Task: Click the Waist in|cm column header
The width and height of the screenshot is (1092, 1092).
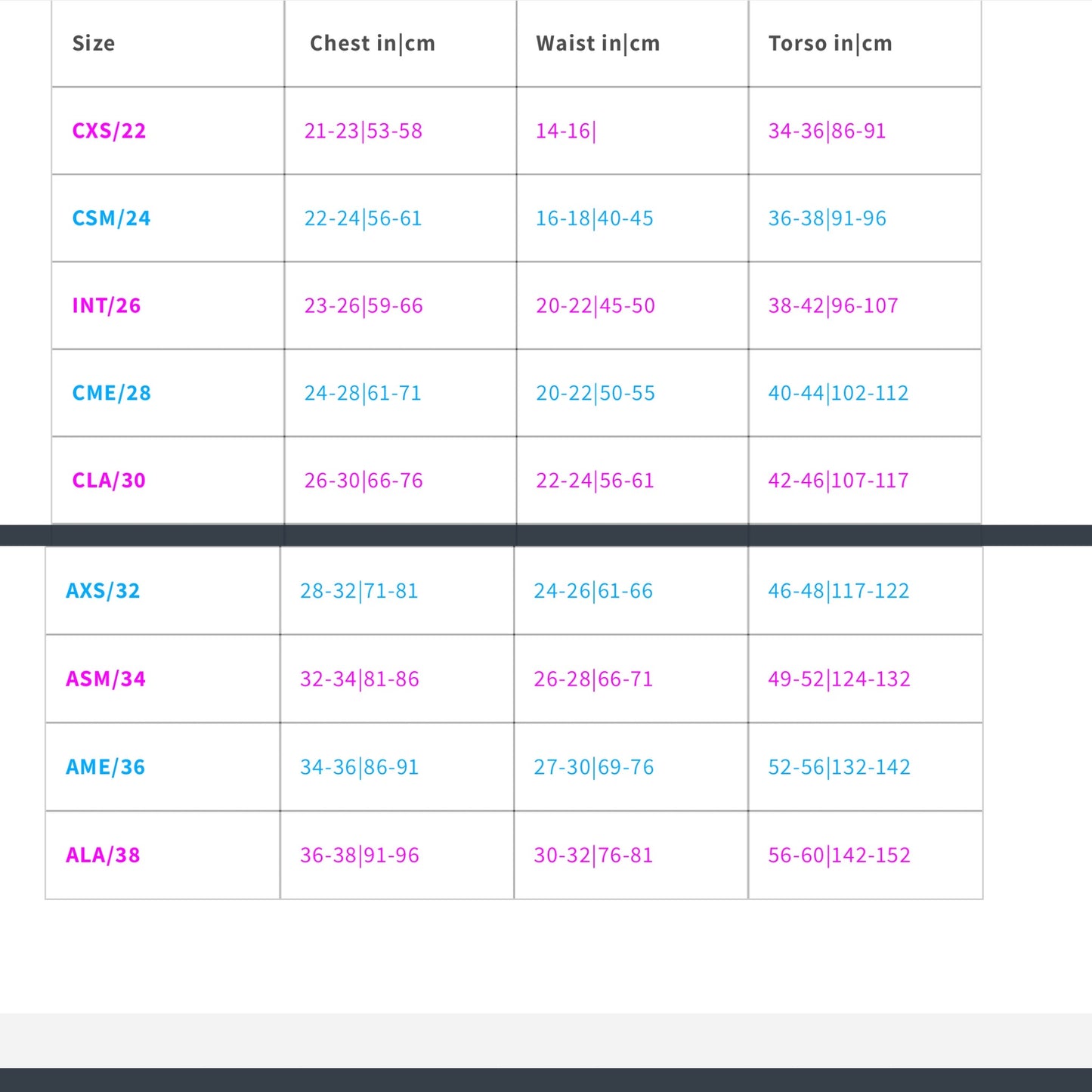Action: pos(598,44)
